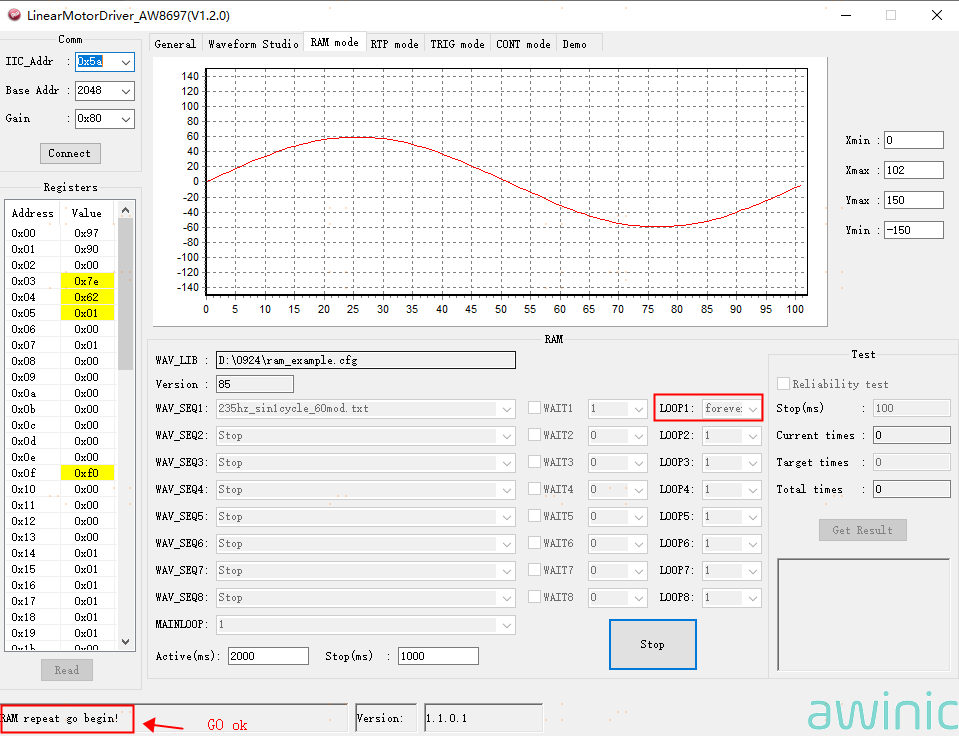Expand the WAV_SEQ8 dropdown

pyautogui.click(x=506, y=597)
